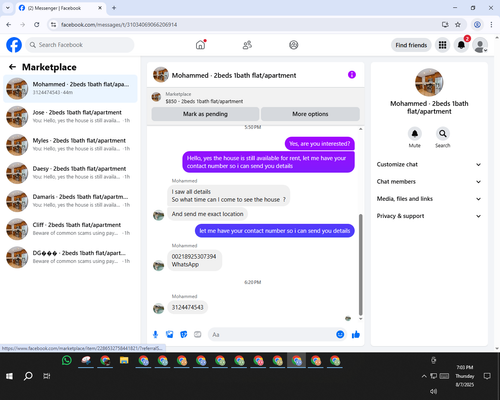Image resolution: width=500 pixels, height=400 pixels.
Task: Open File Explorer from the taskbar
Action: [x=124, y=360]
